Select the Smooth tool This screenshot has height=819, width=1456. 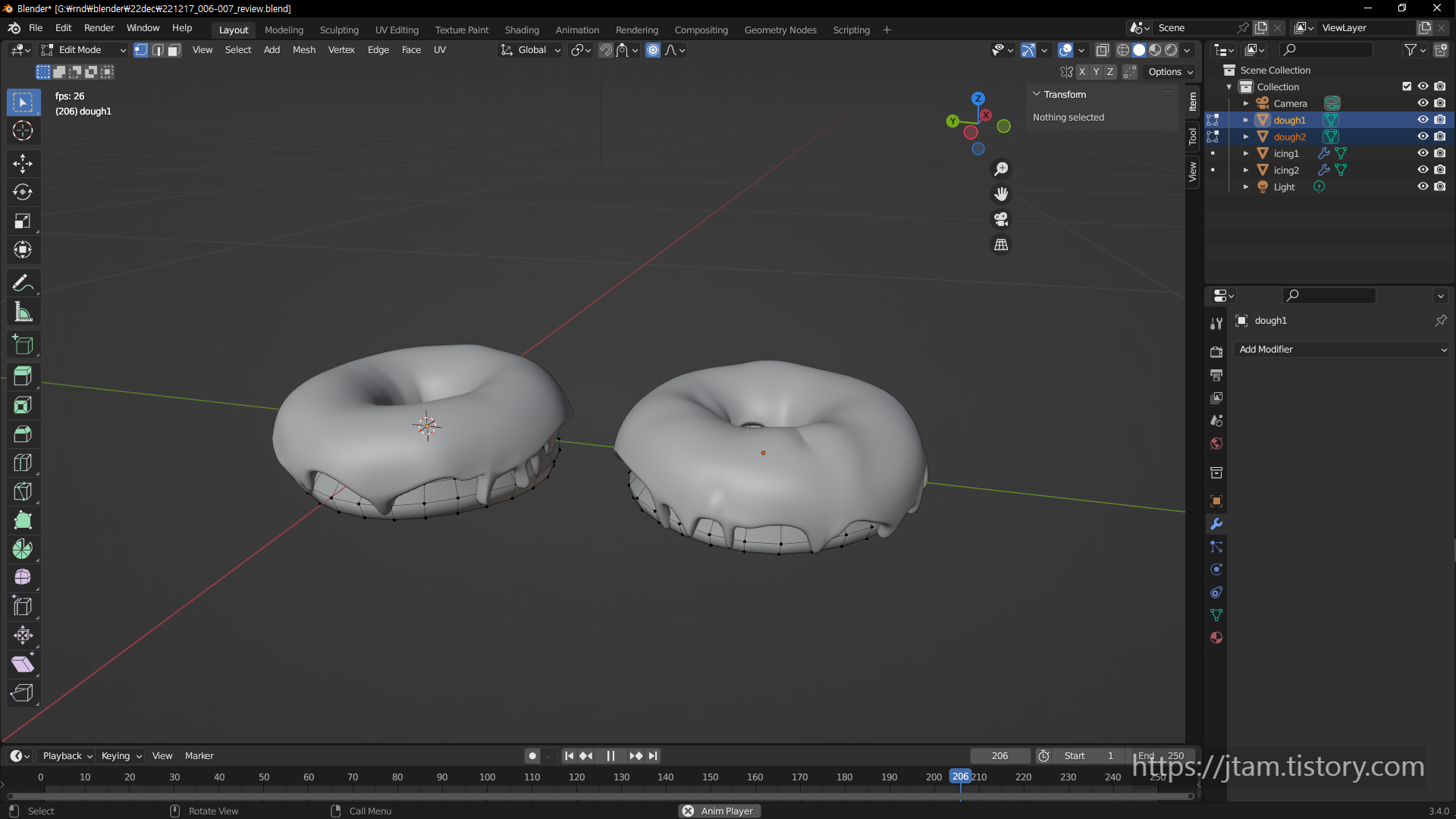pyautogui.click(x=23, y=578)
